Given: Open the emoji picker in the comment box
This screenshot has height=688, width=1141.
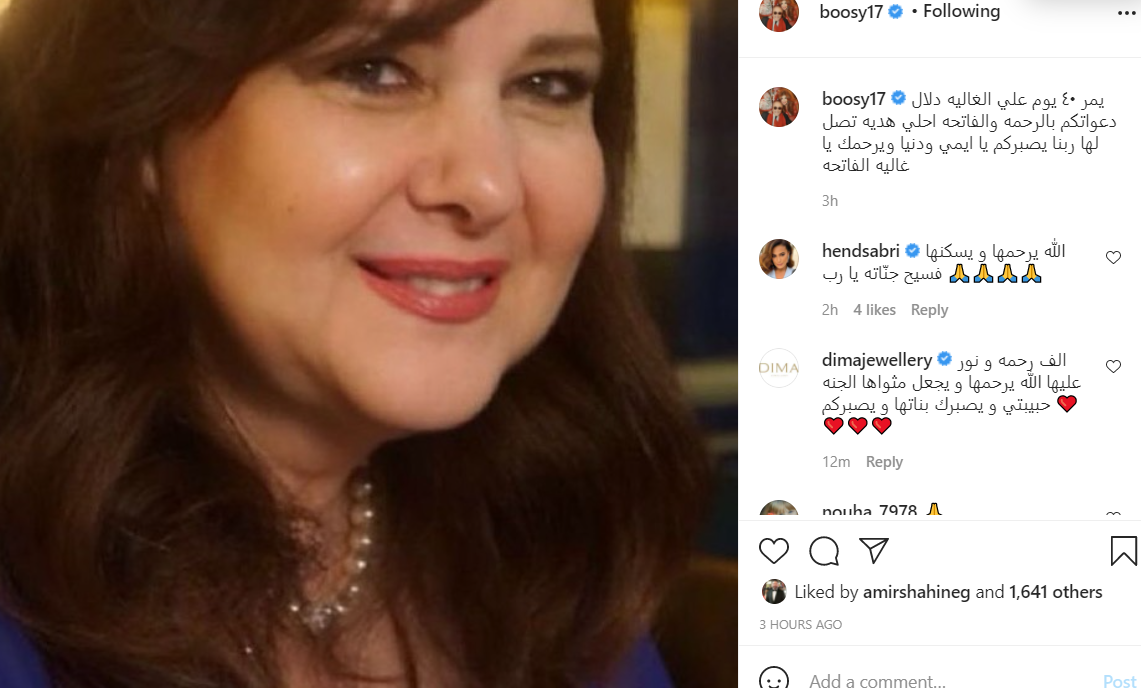Looking at the screenshot, I should (x=774, y=680).
